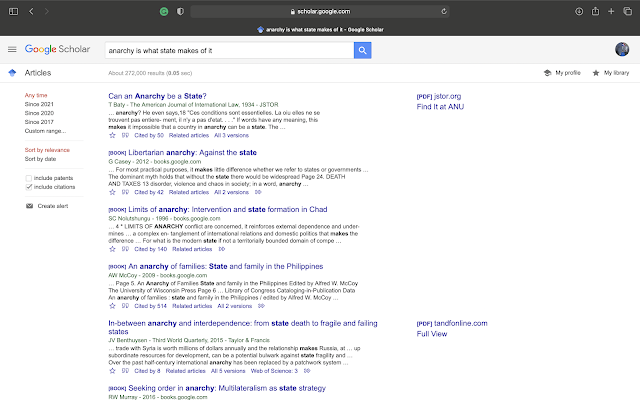The height and width of the screenshot is (400, 640).
Task: Click the green Grammarly extension icon
Action: [164, 11]
